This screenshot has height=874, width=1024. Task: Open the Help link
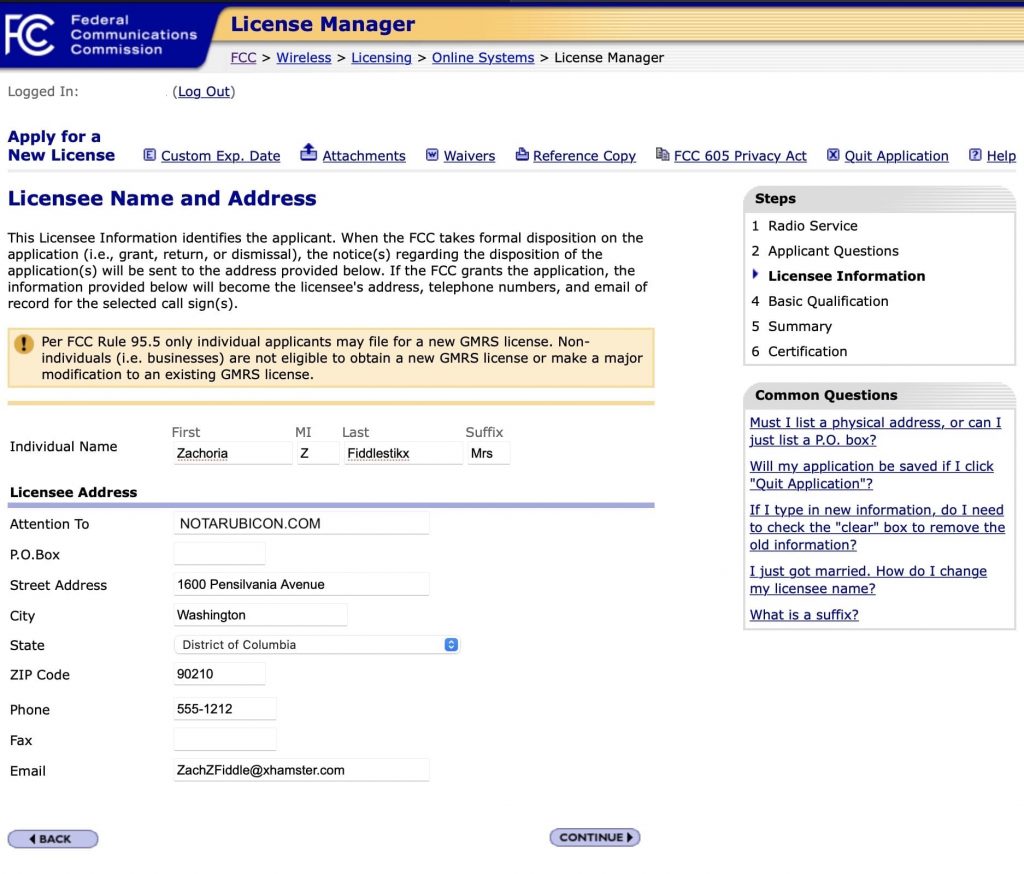(1001, 156)
